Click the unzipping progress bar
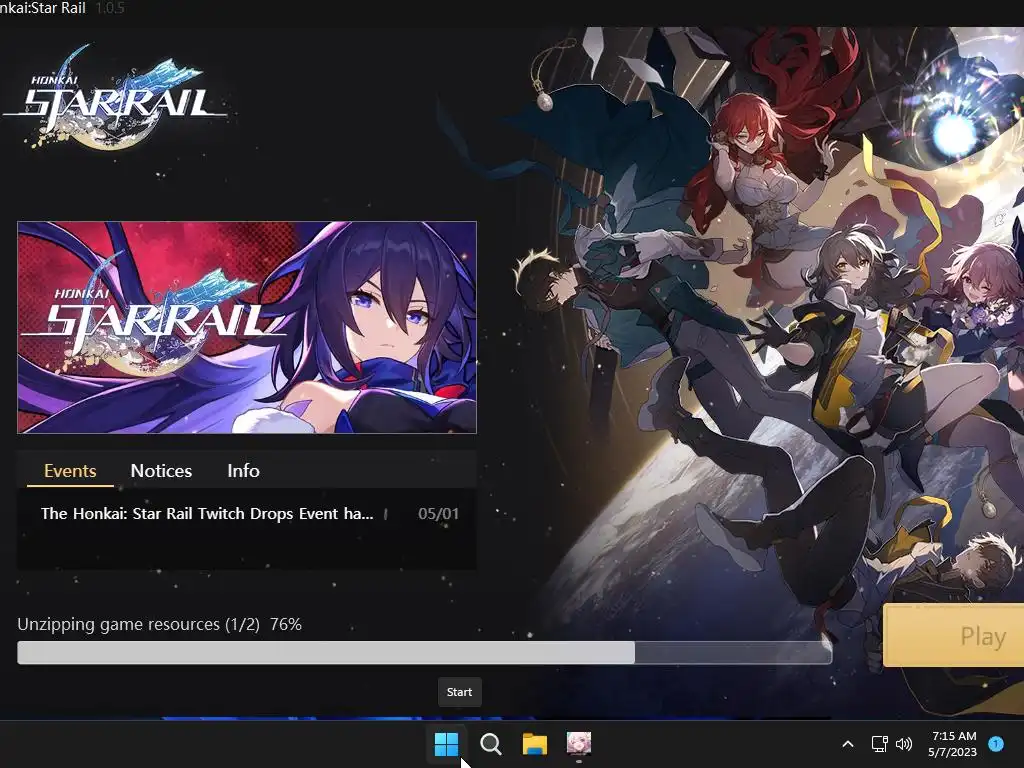Screen dimensions: 1024x768 pyautogui.click(x=424, y=652)
